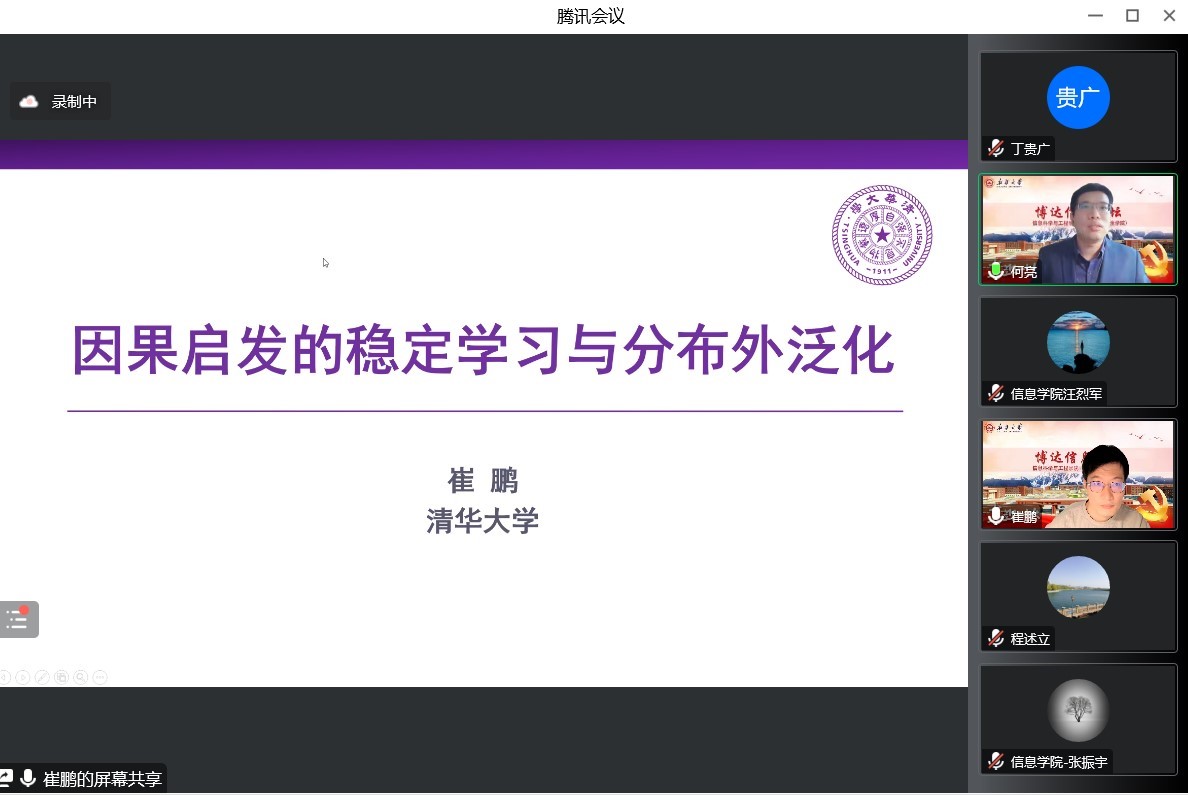Go to the next slide using the forward arrow
The image size is (1188, 795).
click(22, 677)
